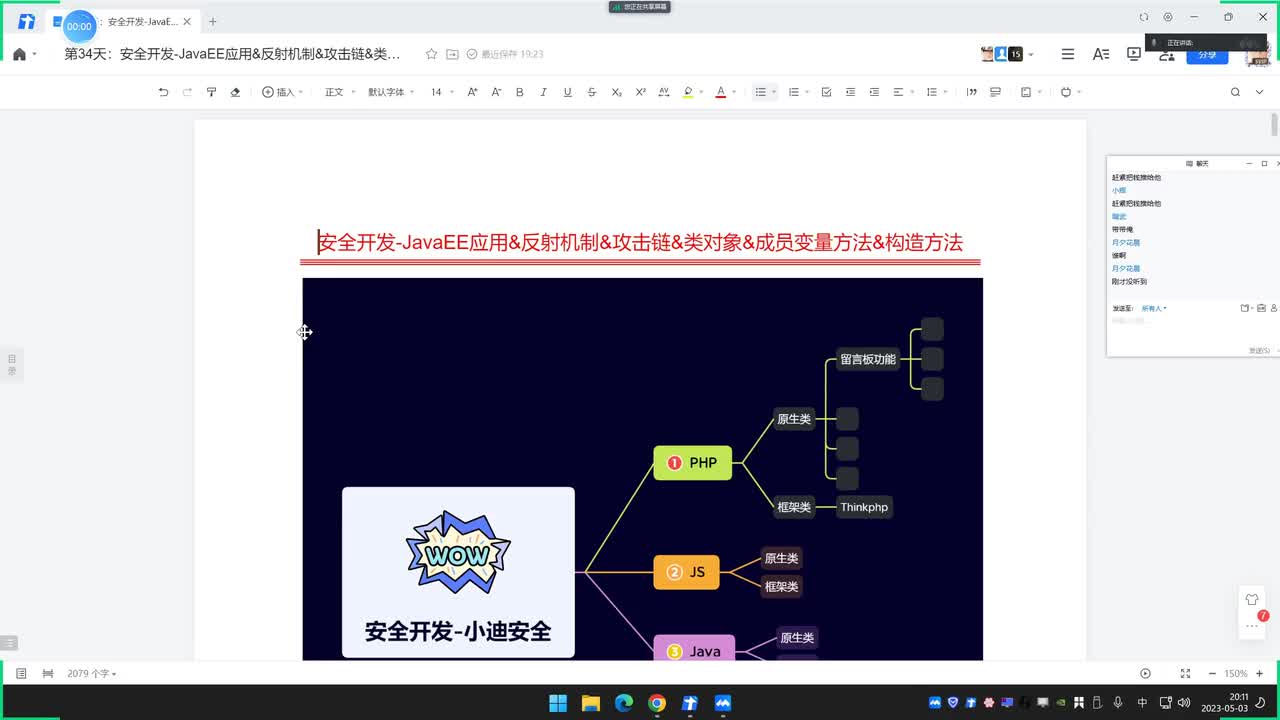Screen dimensions: 1280x720
Task: Click the fullscreen icon in status bar
Action: click(x=1185, y=674)
